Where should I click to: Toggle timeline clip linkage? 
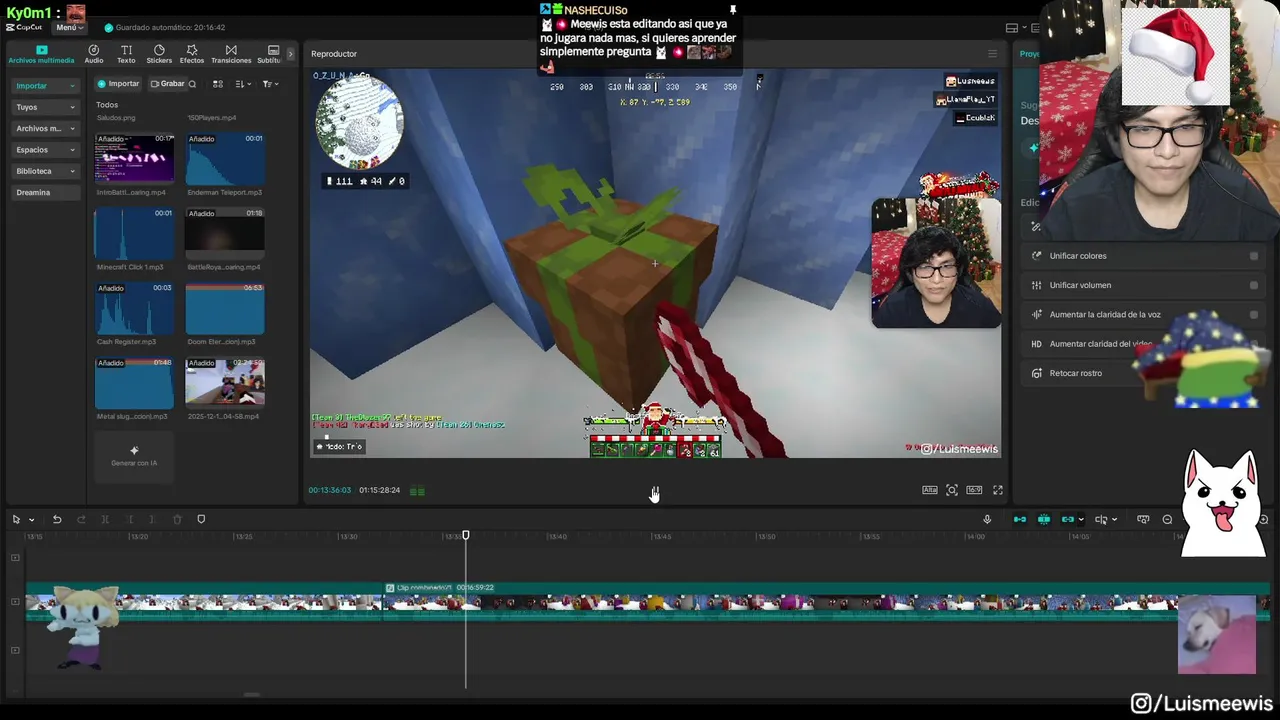coord(1068,519)
